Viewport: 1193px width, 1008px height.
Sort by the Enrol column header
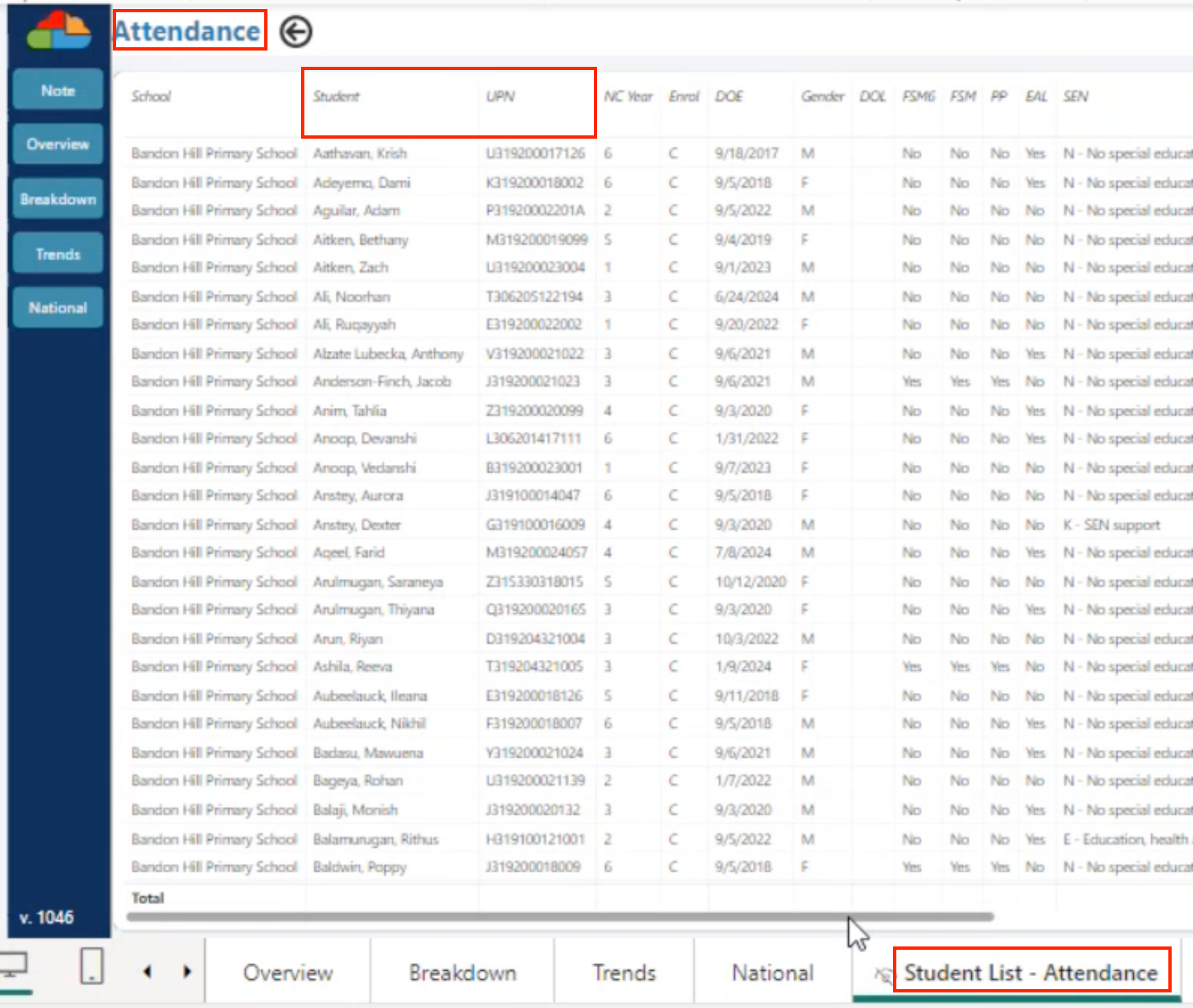pos(684,97)
